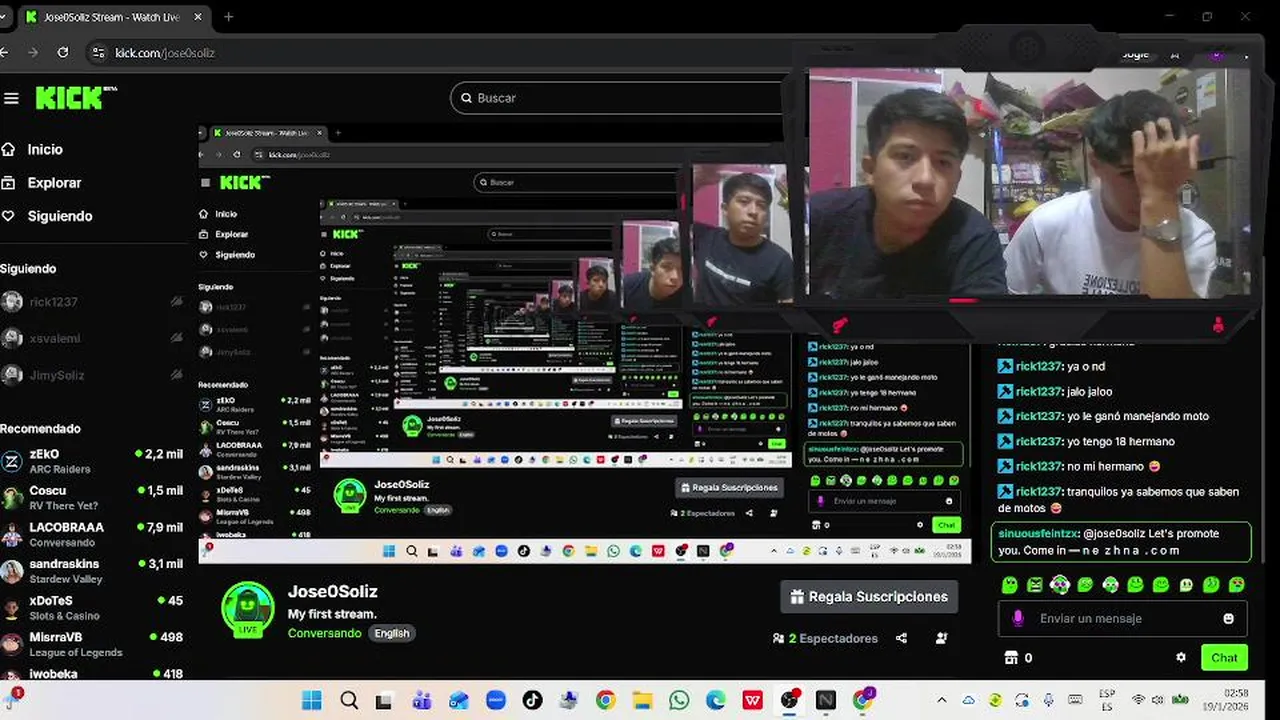Open Task View on the taskbar
This screenshot has height=720, width=1280.
click(384, 700)
